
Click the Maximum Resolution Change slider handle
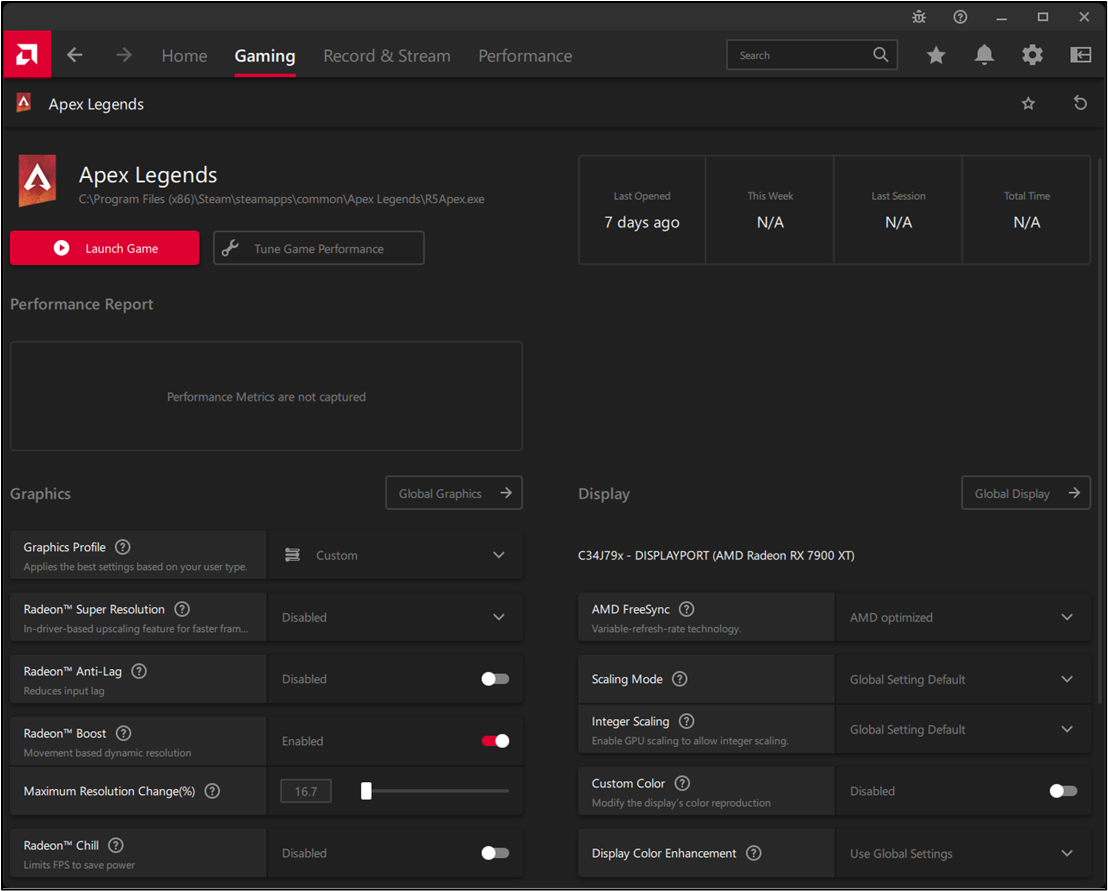pos(366,791)
